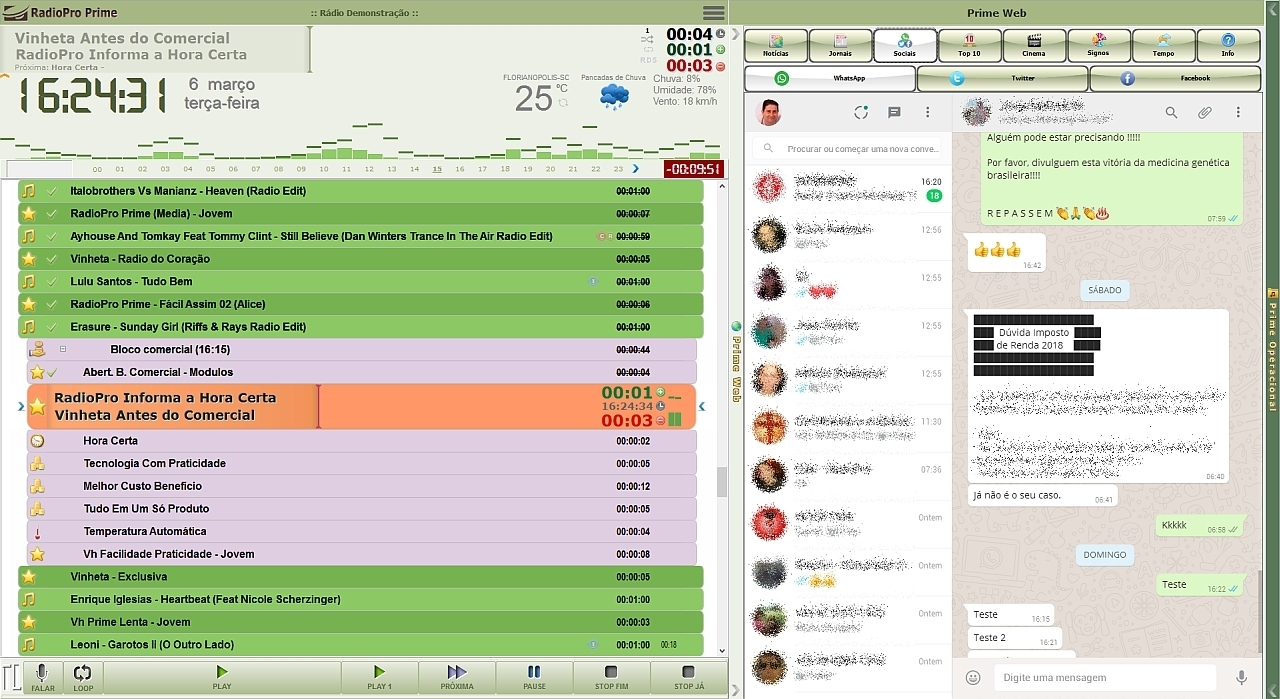Click the rain cloud weather icon
Screen dimensions: 1280x699
pyautogui.click(x=614, y=97)
